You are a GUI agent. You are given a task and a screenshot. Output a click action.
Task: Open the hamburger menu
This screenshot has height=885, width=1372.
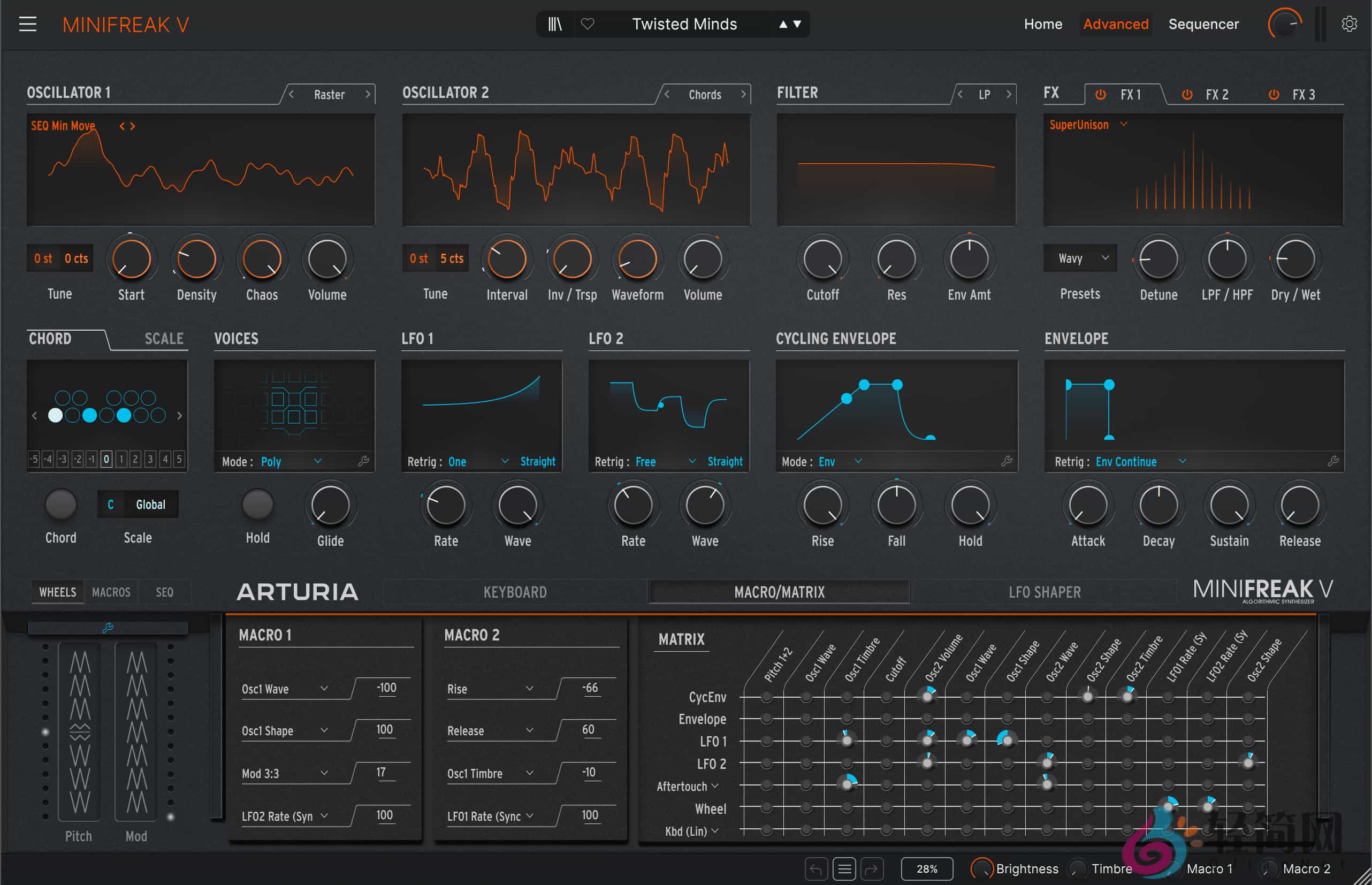(x=28, y=24)
